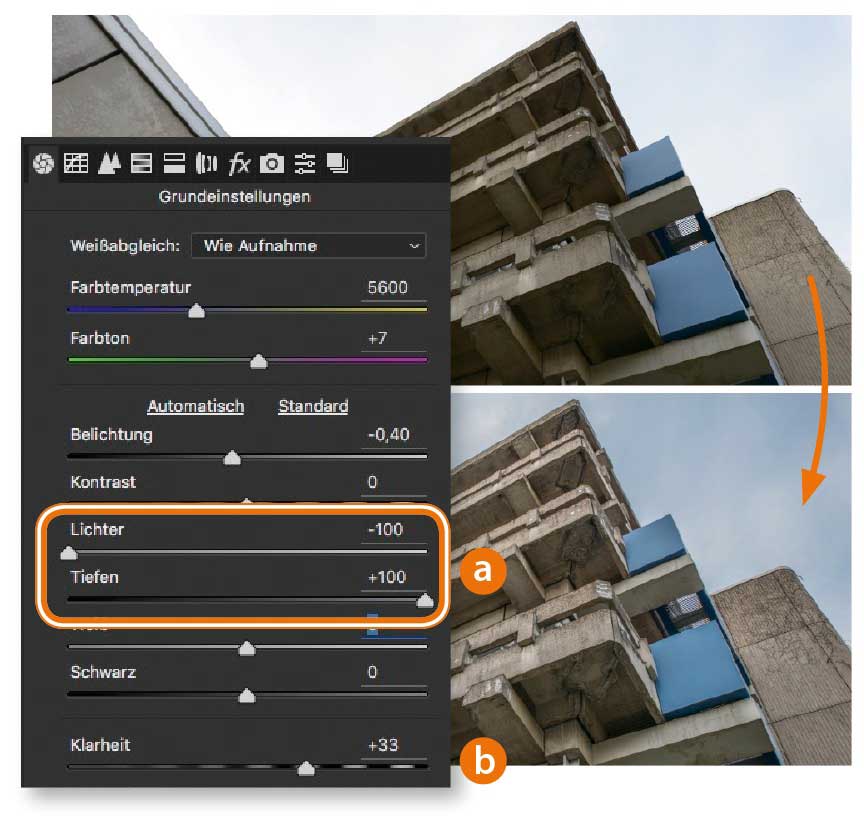Open the snapshots panel icon
The width and height of the screenshot is (864, 816).
point(337,163)
